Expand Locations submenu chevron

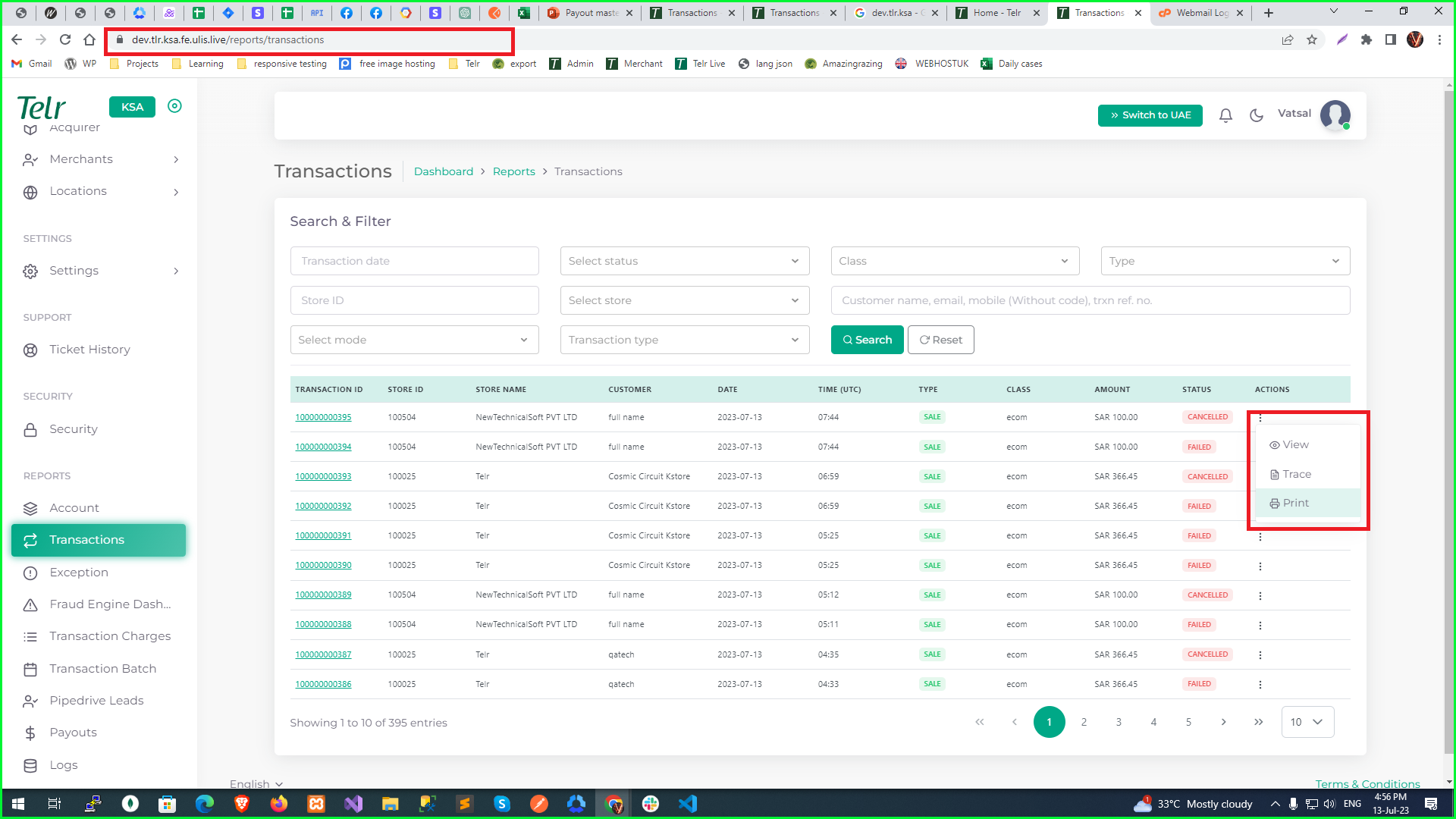[x=176, y=193]
